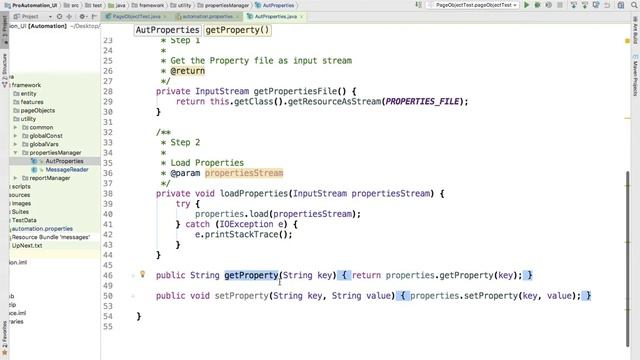Open the Structure tool window side tab
The image size is (640, 360).
tap(4, 70)
